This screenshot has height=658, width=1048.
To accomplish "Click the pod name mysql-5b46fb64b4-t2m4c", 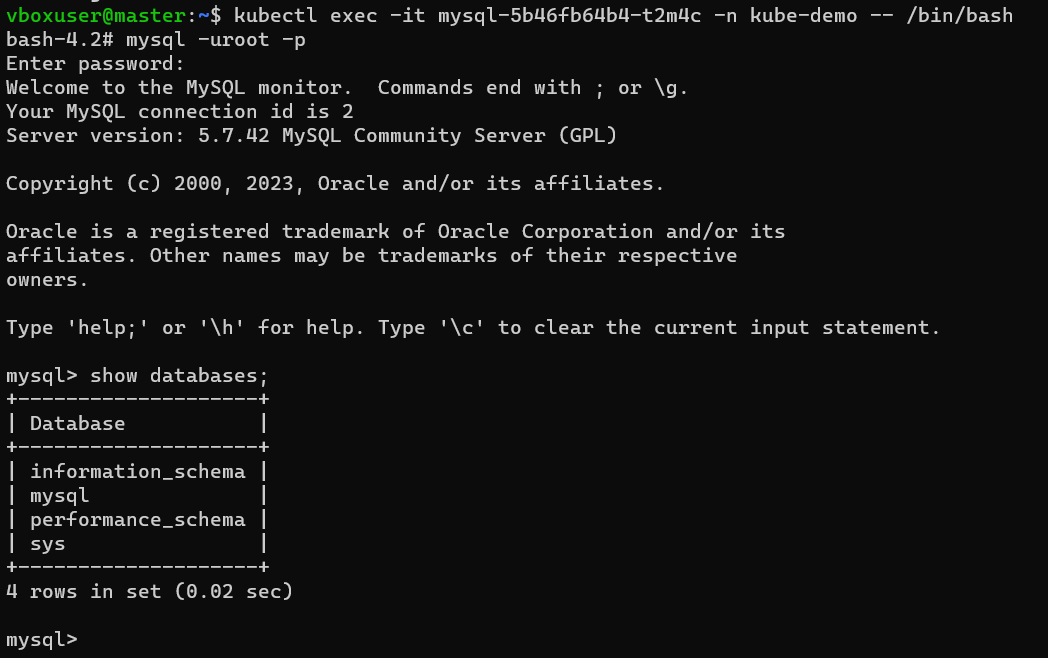I will tap(569, 15).
